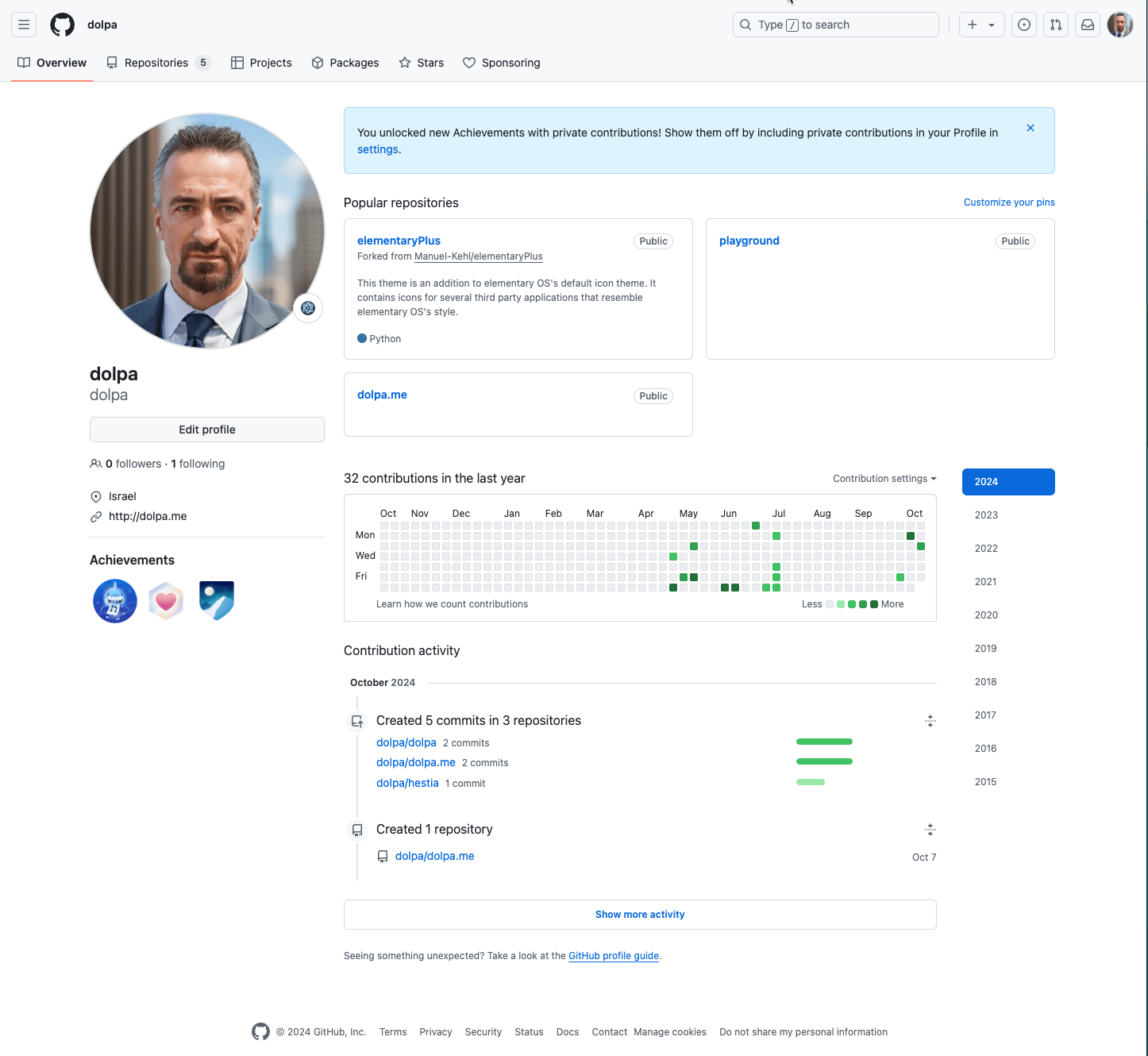Open the notifications inbox icon
The image size is (1148, 1056).
coord(1088,25)
